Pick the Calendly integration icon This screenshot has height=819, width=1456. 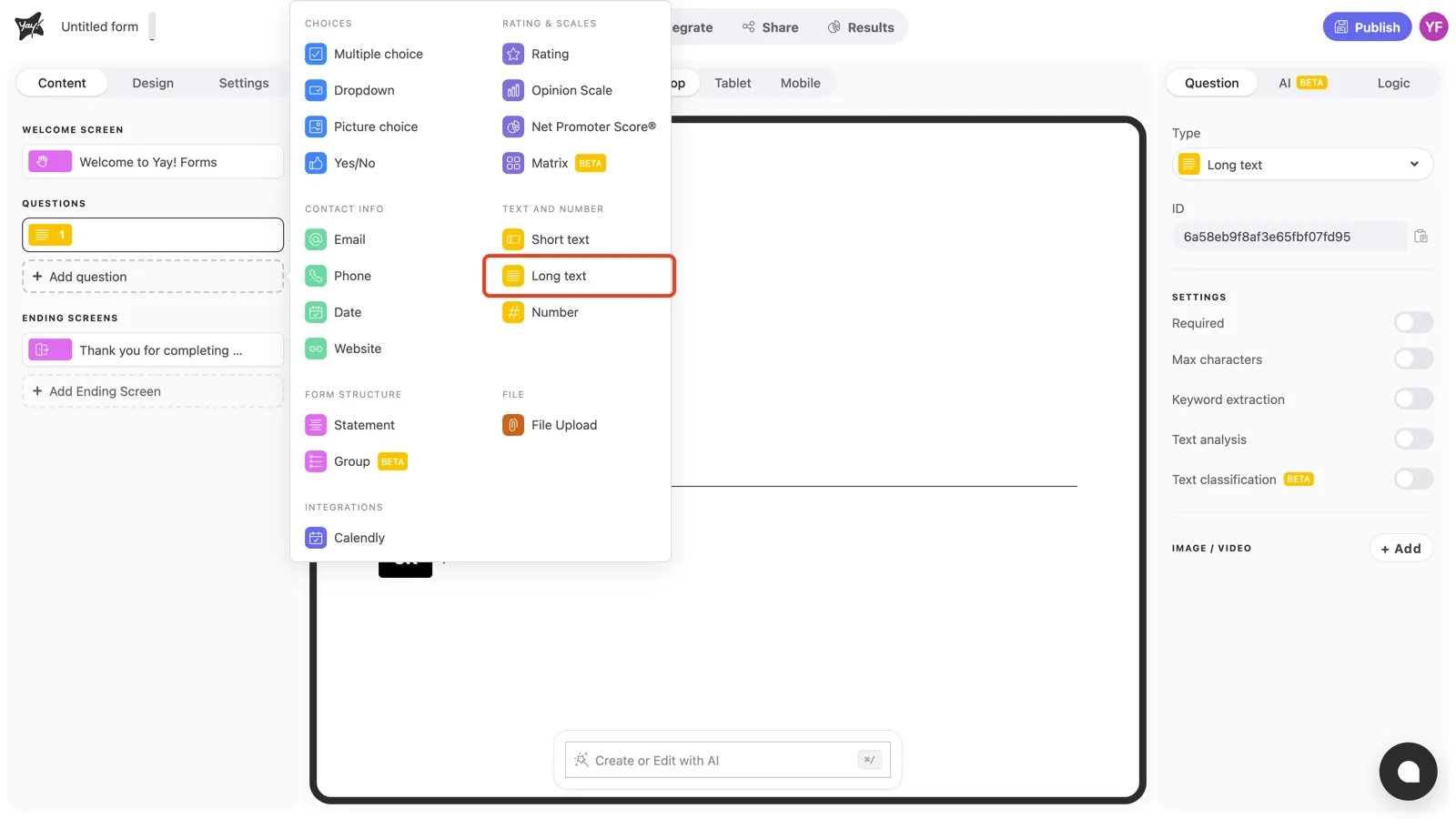(316, 538)
